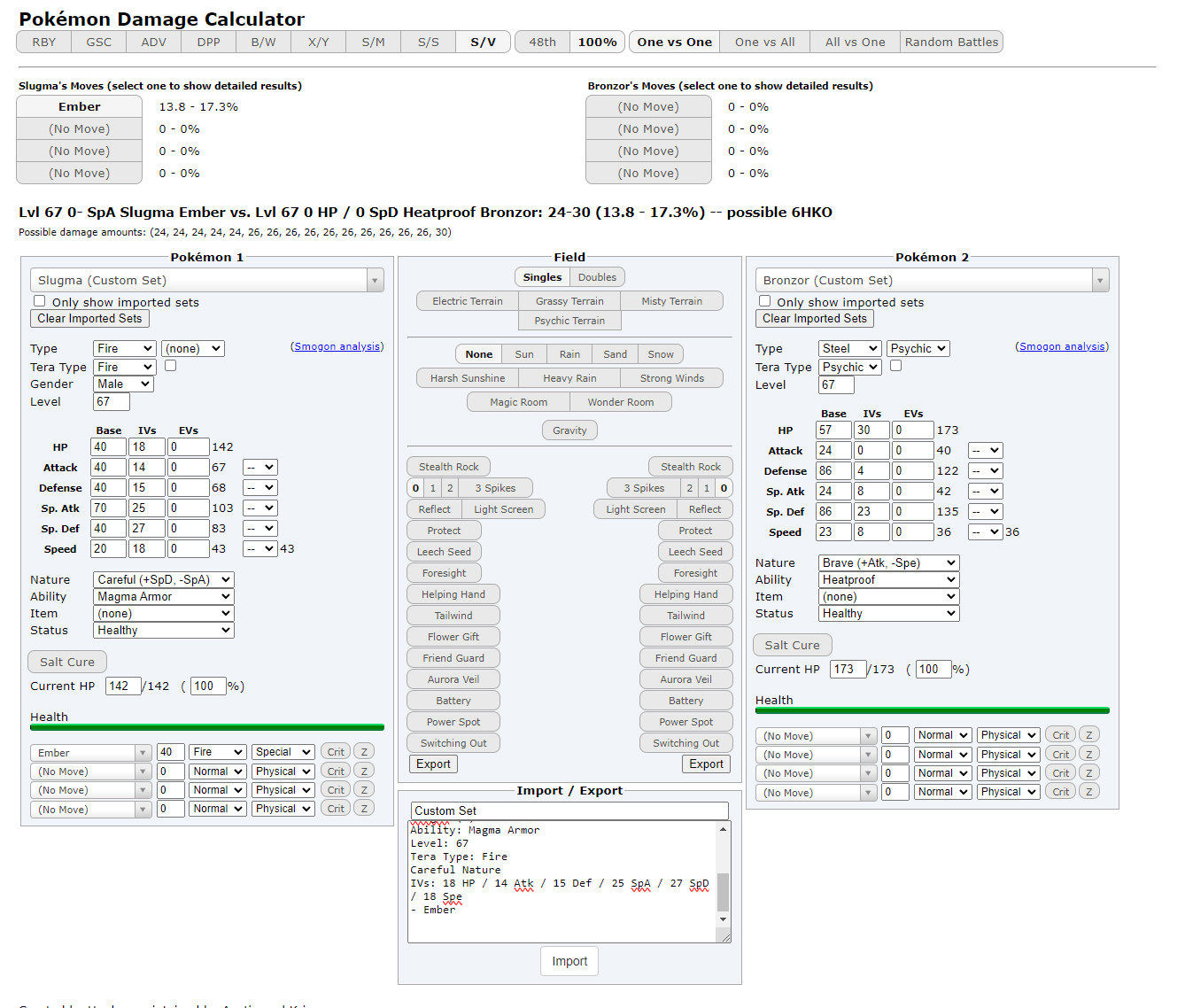Open the Slugma (Custom Set) Pokémon selector
The width and height of the screenshot is (1185, 1008).
(x=207, y=280)
